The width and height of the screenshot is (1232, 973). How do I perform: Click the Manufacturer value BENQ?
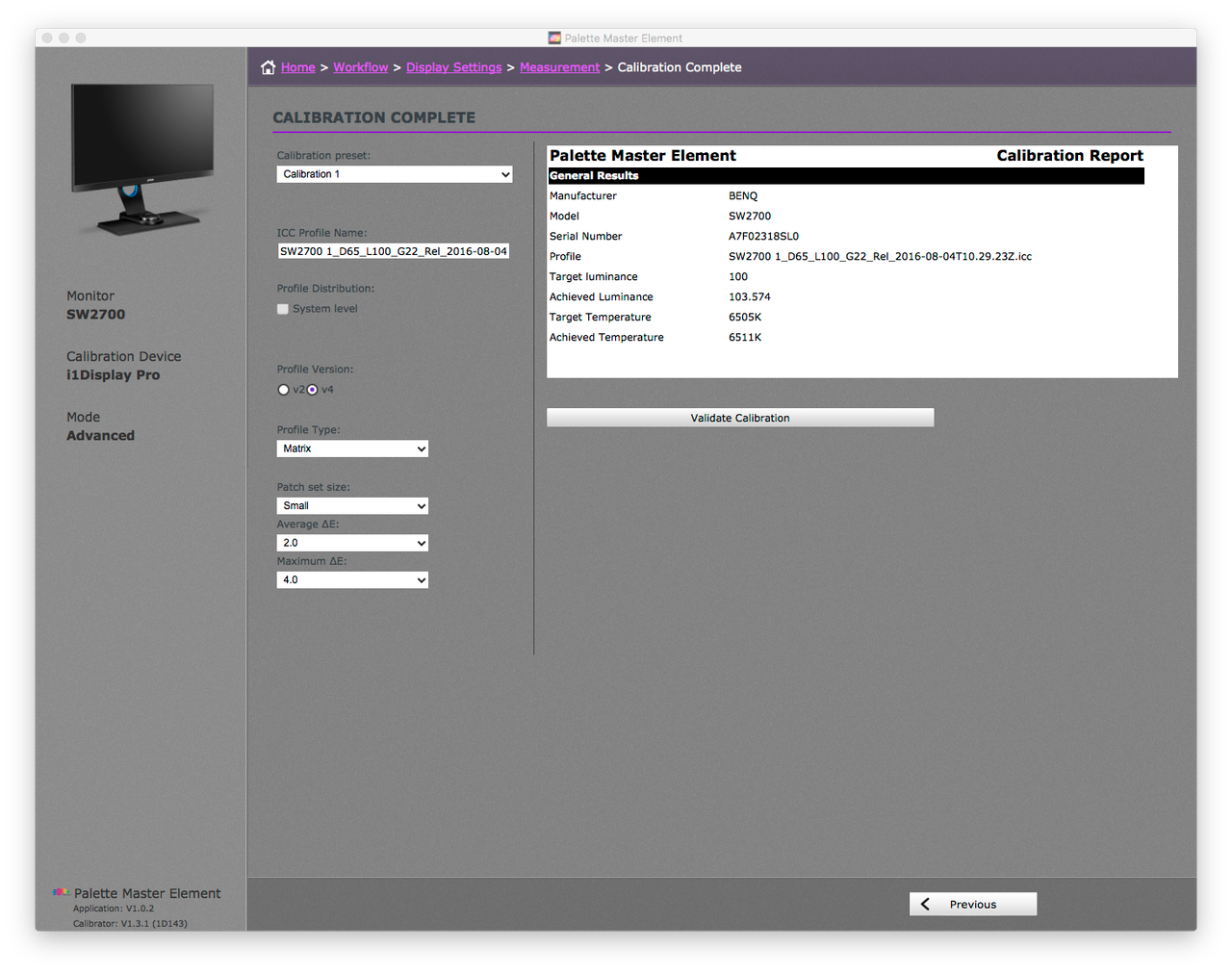[743, 196]
